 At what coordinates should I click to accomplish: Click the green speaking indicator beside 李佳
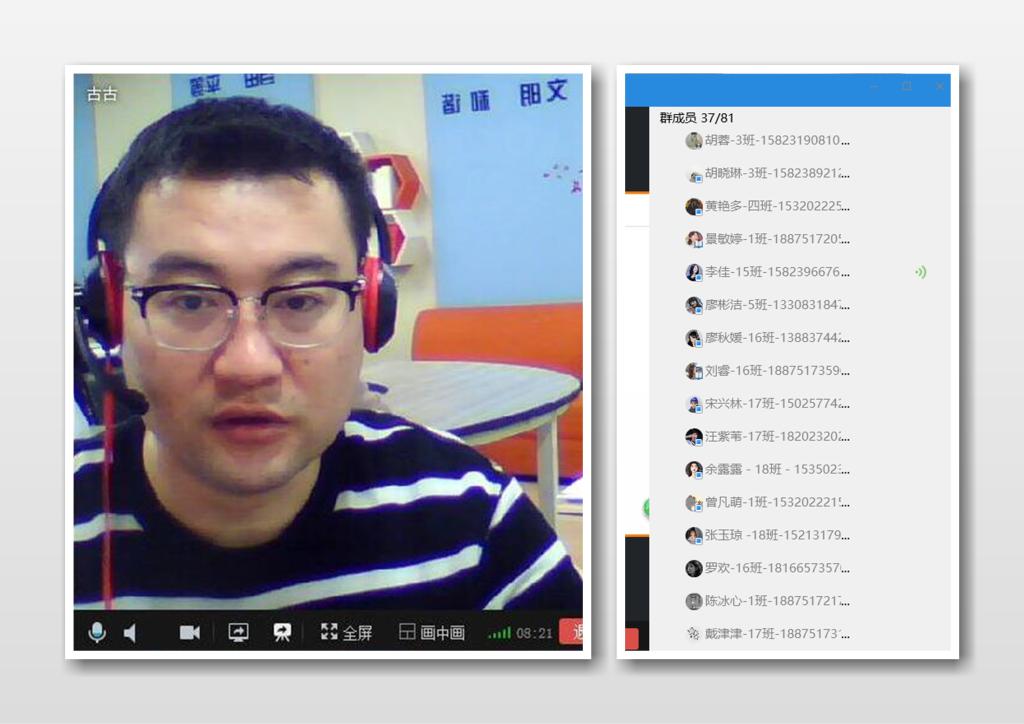pyautogui.click(x=920, y=272)
